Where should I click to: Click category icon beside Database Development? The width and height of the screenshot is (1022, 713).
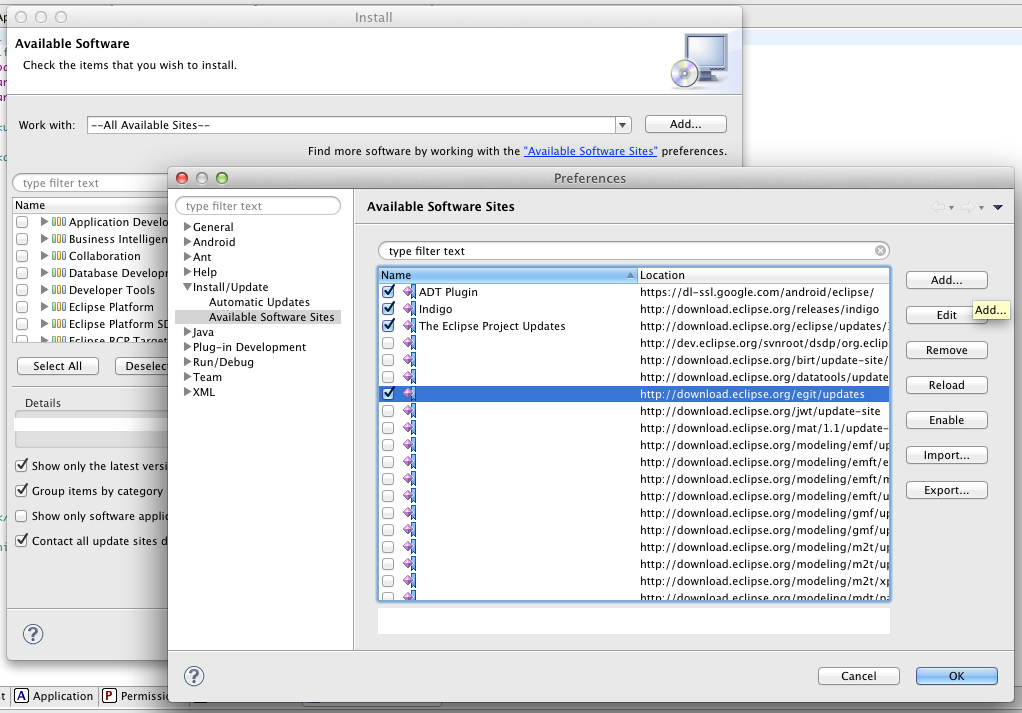click(59, 273)
